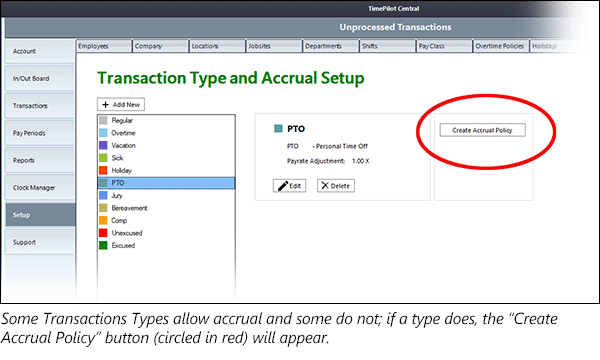Click the Create Accrual Policy button
The image size is (600, 360).
(482, 130)
